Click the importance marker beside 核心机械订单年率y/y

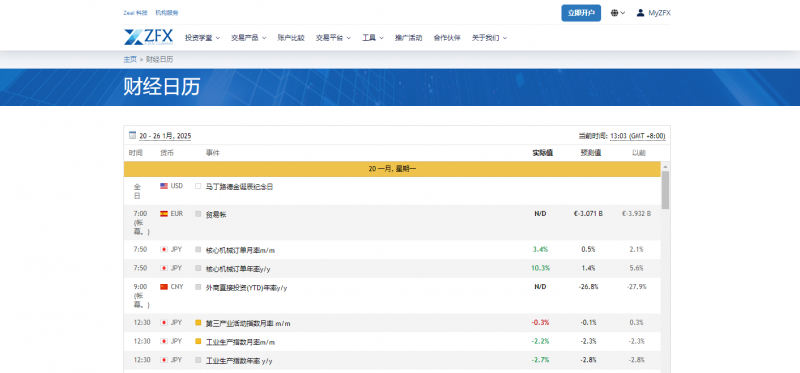coord(198,268)
